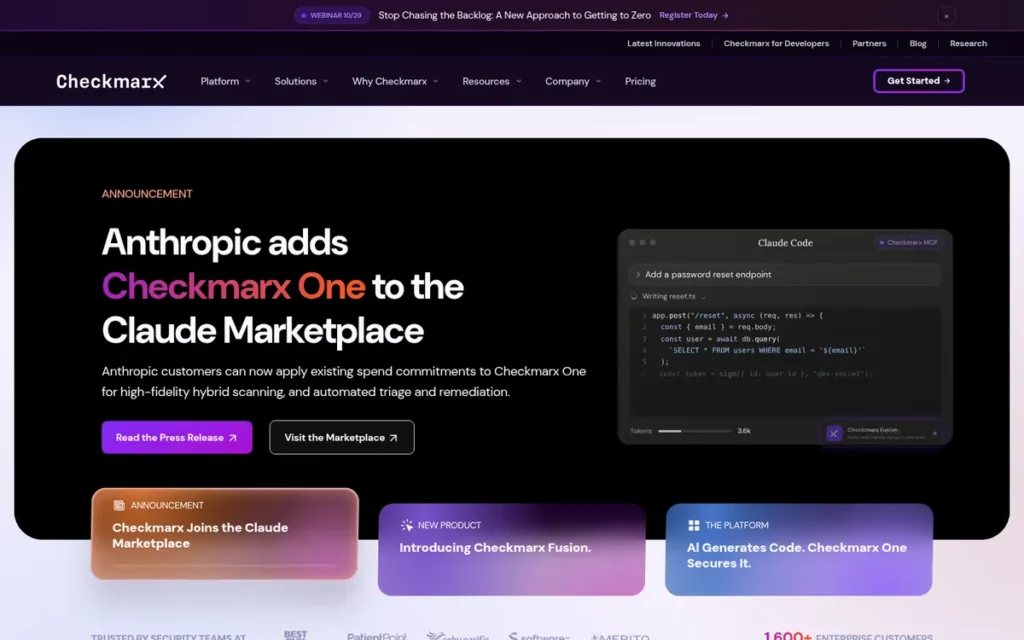The height and width of the screenshot is (640, 1024).
Task: Select the AI Generates Code platform card
Action: (799, 549)
